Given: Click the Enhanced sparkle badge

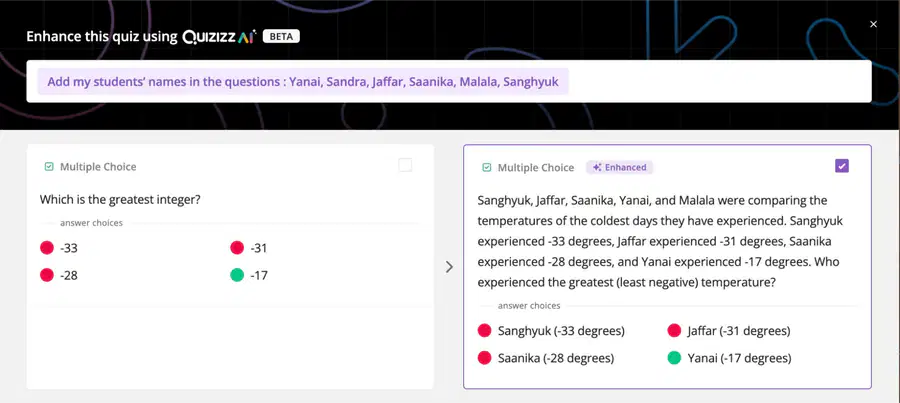Looking at the screenshot, I should coord(619,168).
